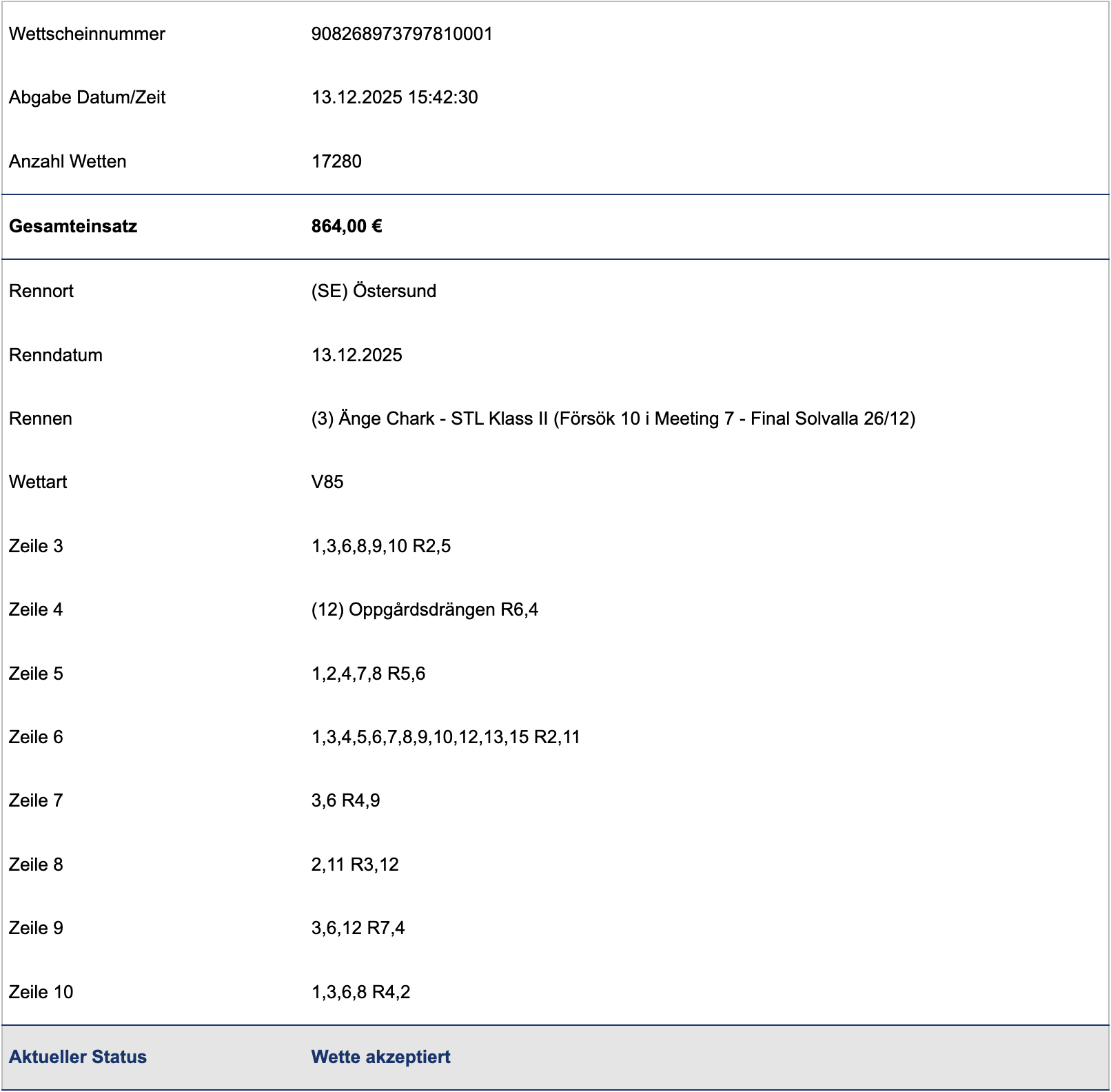Click the Wette akzeptiert status text
This screenshot has width=1111, height=1092.
[380, 1057]
